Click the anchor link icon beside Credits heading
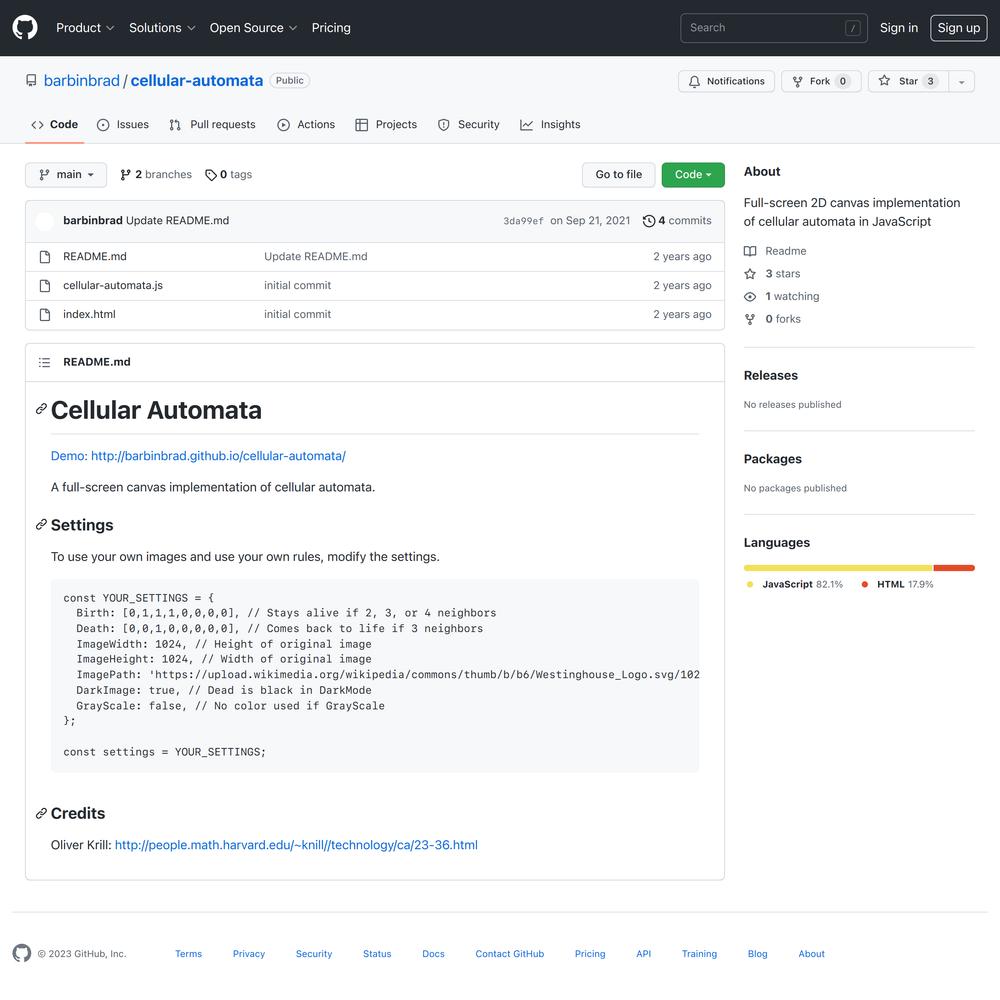Screen dimensions: 1000x1000 point(41,813)
